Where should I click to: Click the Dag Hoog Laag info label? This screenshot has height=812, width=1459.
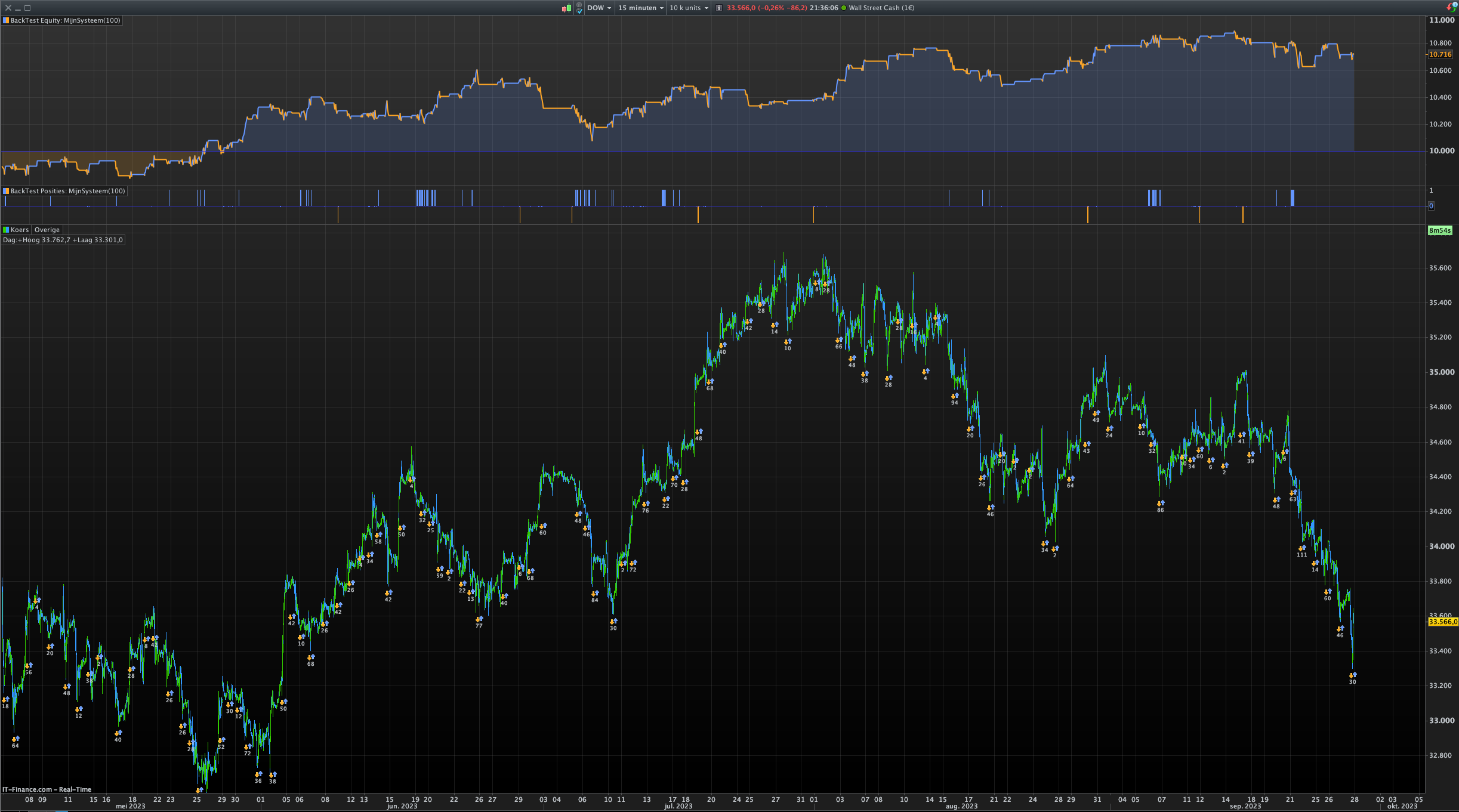pyautogui.click(x=63, y=240)
